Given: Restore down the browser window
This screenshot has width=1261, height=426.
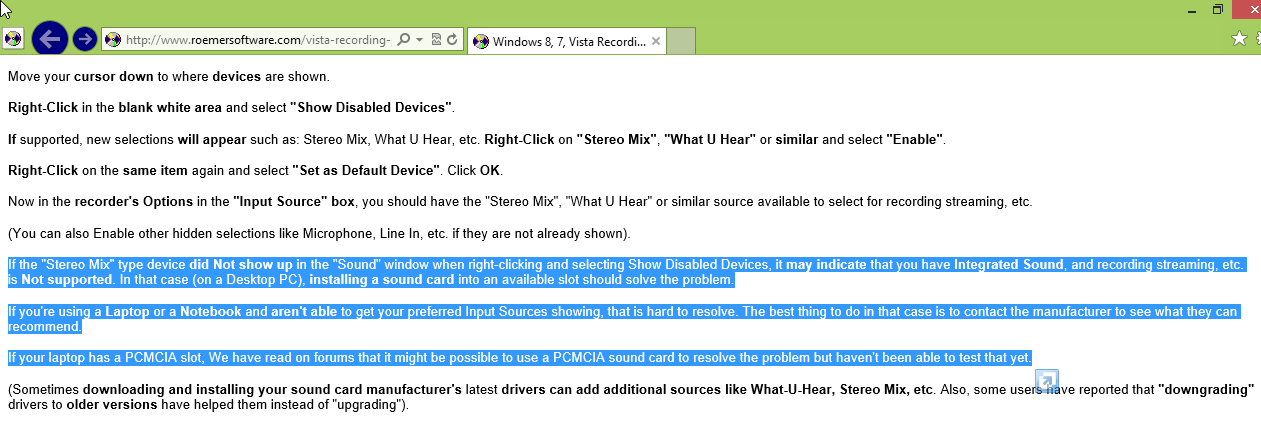Looking at the screenshot, I should coord(1217,9).
